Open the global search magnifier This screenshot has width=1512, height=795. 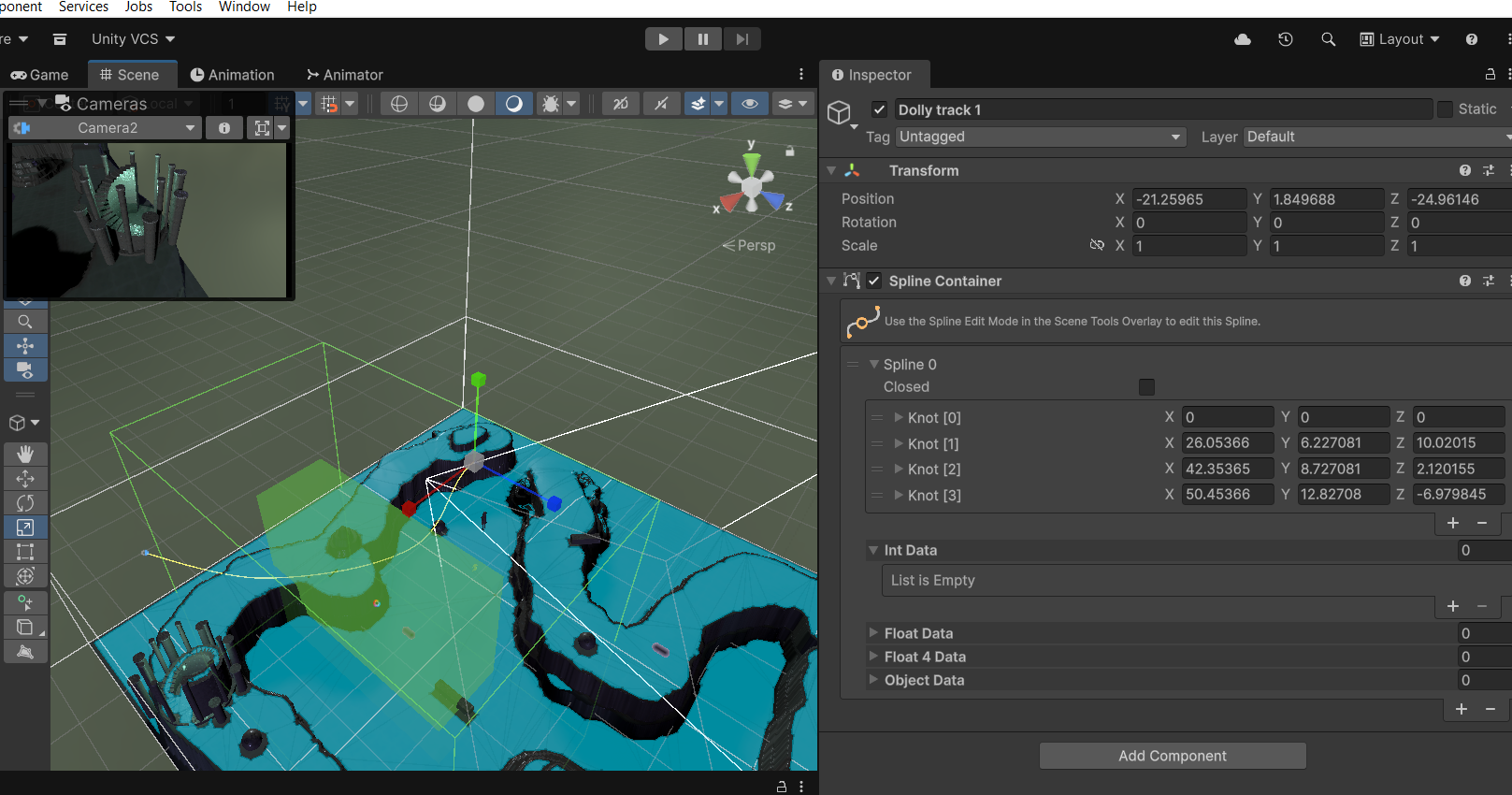point(1328,39)
